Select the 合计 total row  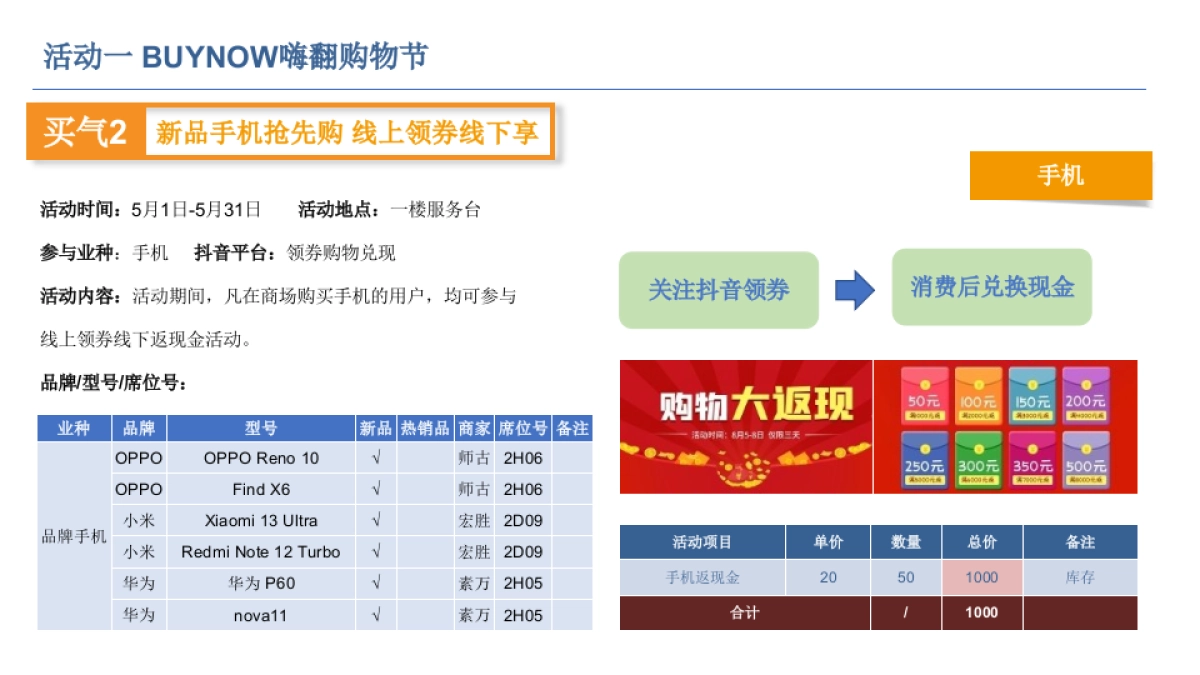pyautogui.click(x=747, y=613)
